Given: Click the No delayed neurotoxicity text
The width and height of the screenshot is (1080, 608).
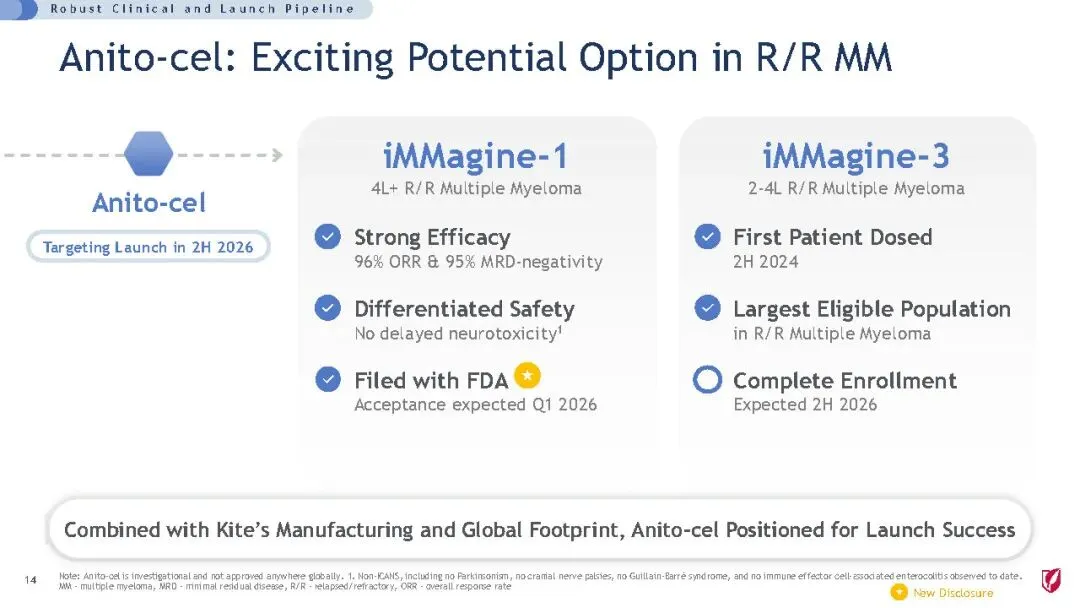Looking at the screenshot, I should tap(458, 333).
